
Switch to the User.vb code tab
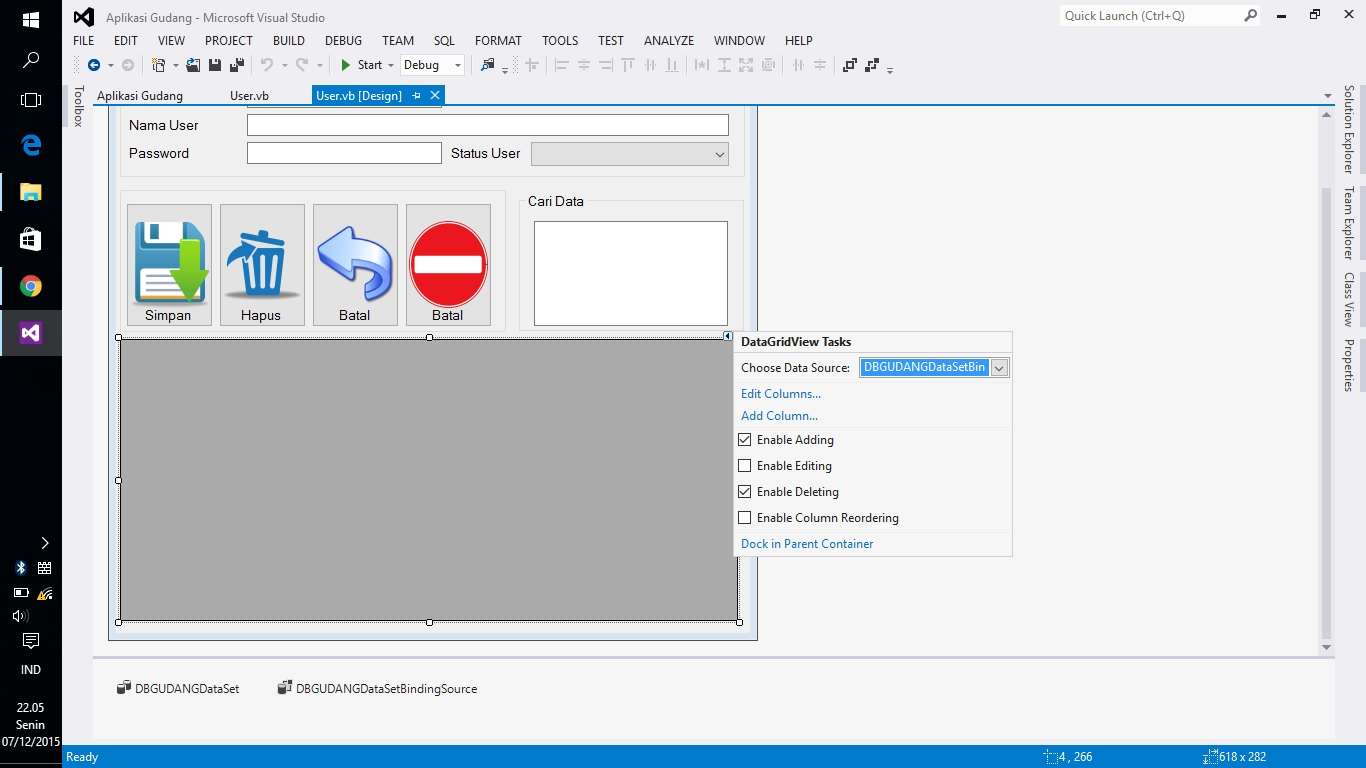coord(250,96)
